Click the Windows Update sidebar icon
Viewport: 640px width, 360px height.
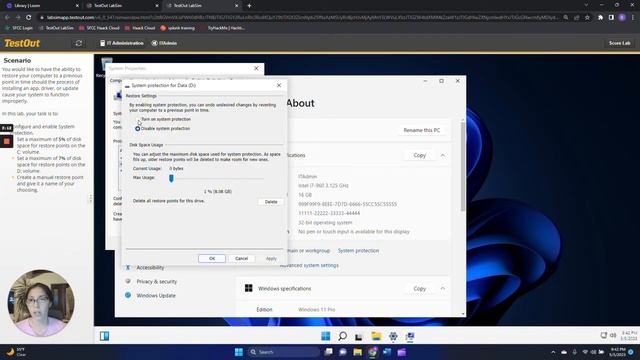pos(128,295)
